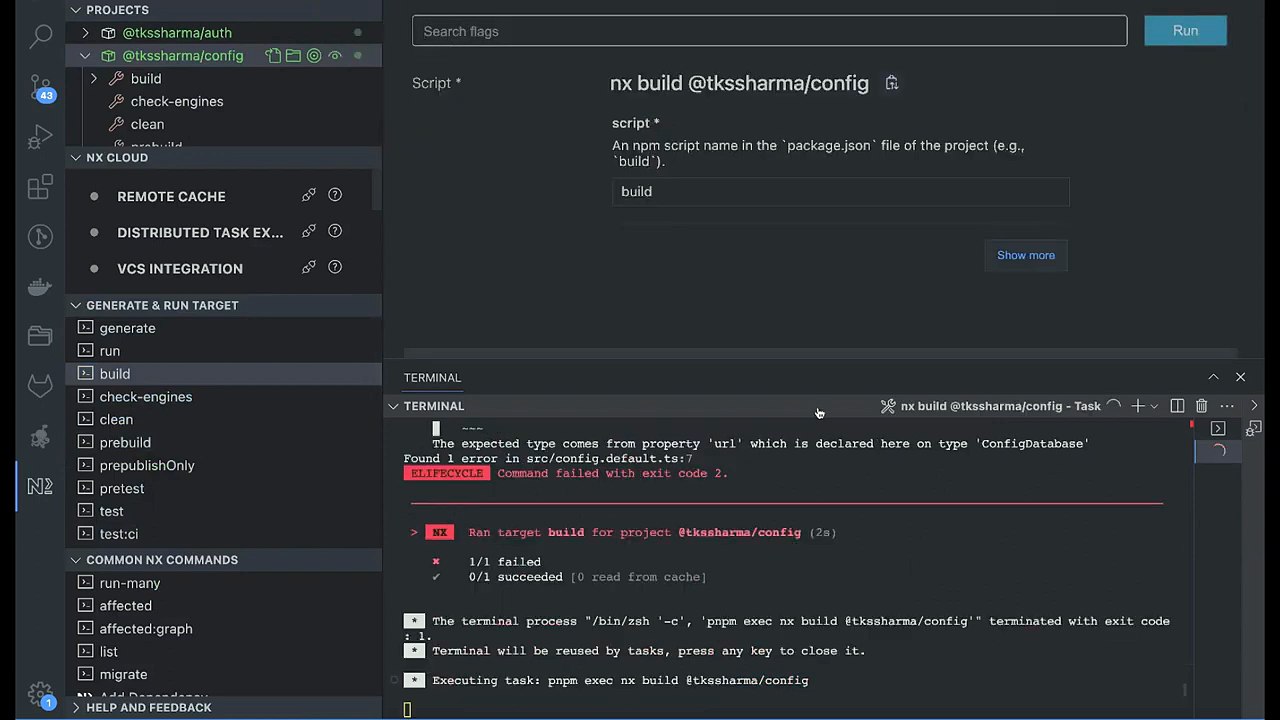Open help for Remote Cache
The height and width of the screenshot is (720, 1280).
335,196
